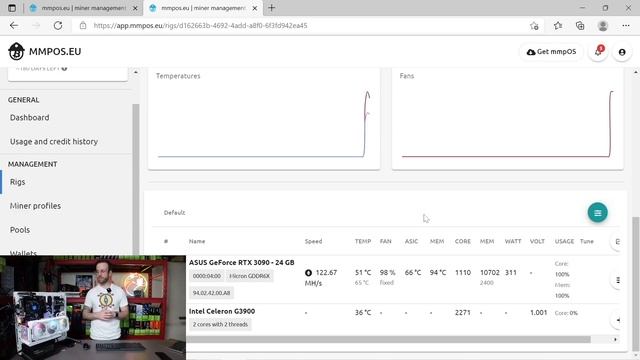Open the user account icon in header

[x=622, y=52]
